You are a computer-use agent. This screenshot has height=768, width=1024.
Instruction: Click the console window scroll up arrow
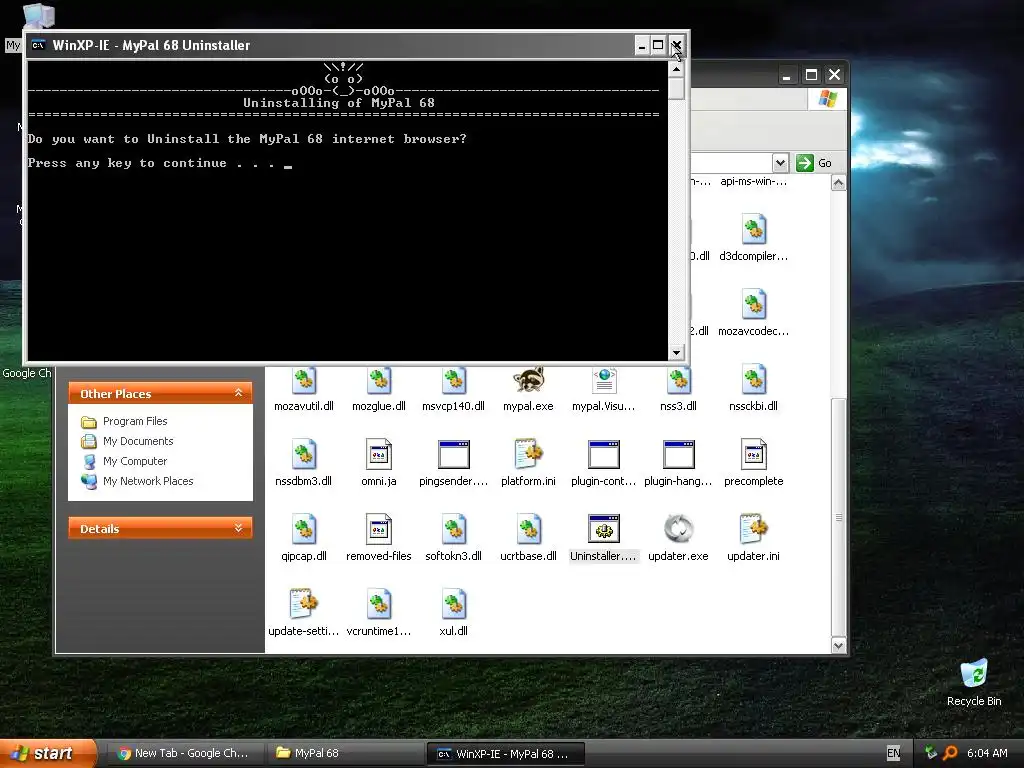click(x=677, y=69)
